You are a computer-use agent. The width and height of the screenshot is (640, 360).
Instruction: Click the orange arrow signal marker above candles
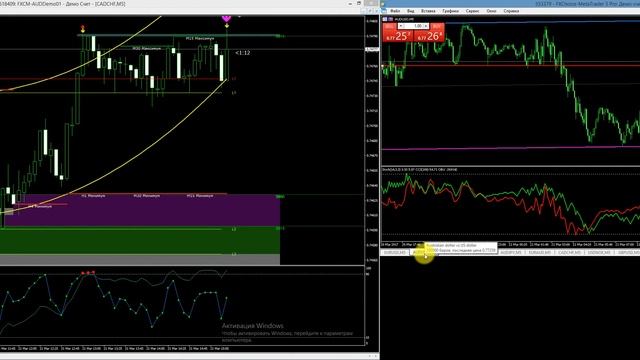tap(83, 29)
